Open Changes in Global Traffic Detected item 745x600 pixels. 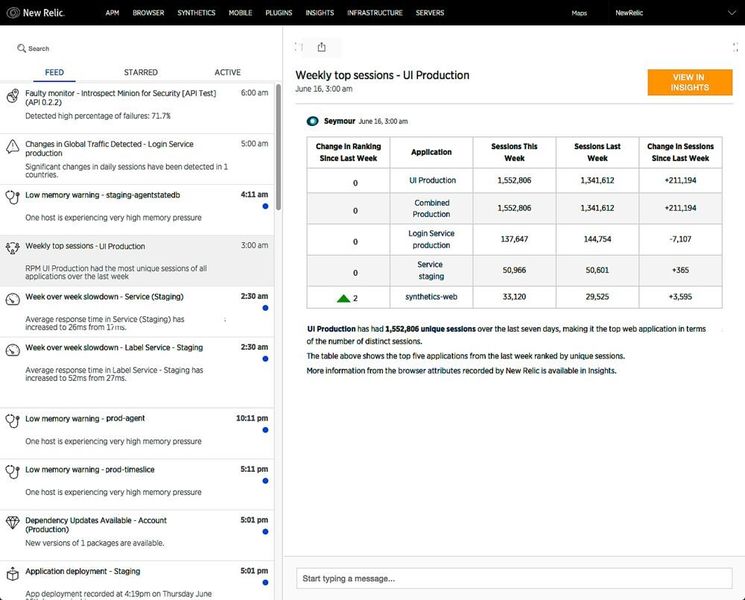(137, 159)
